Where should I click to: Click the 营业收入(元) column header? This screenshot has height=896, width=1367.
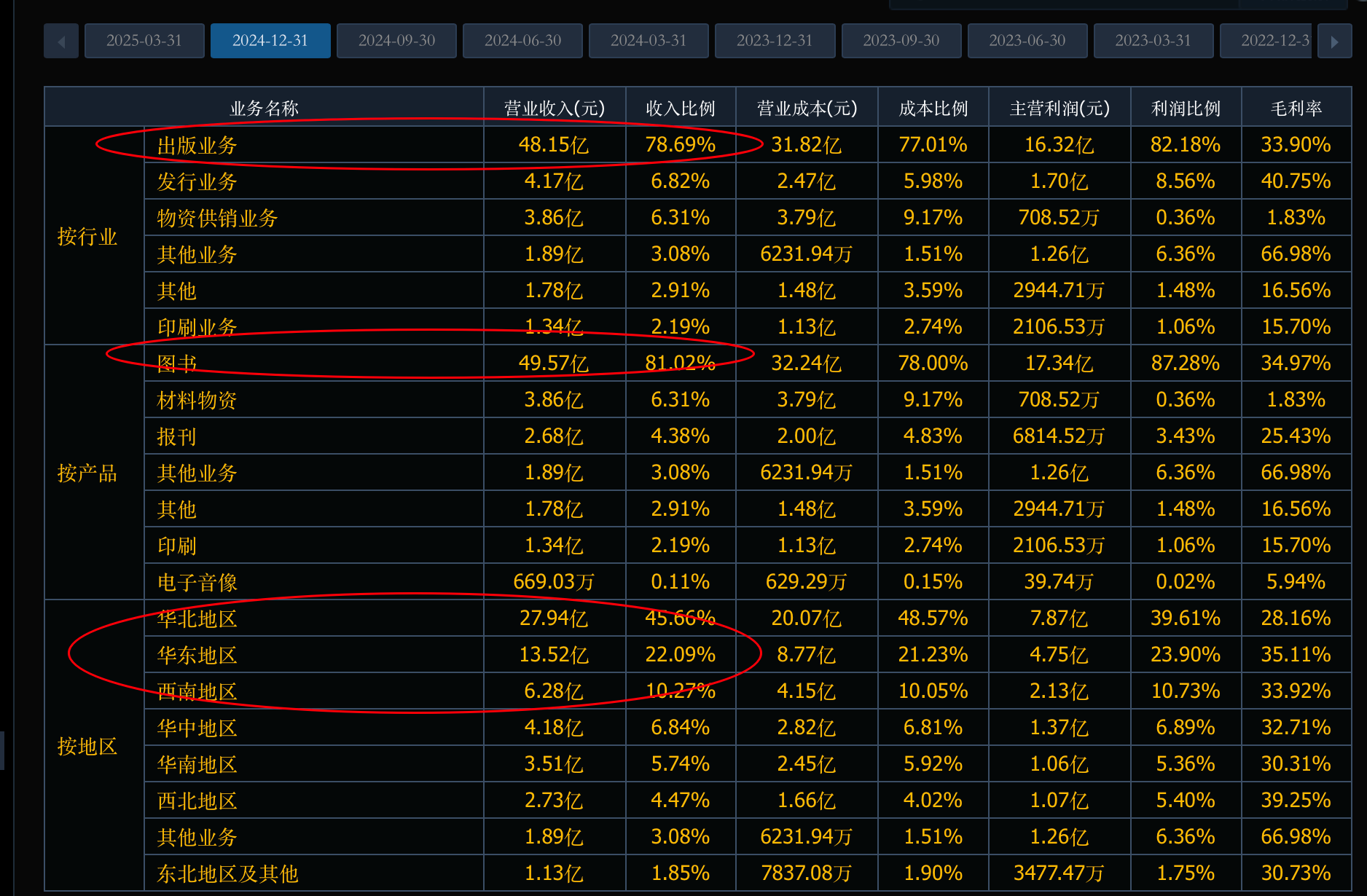click(555, 109)
